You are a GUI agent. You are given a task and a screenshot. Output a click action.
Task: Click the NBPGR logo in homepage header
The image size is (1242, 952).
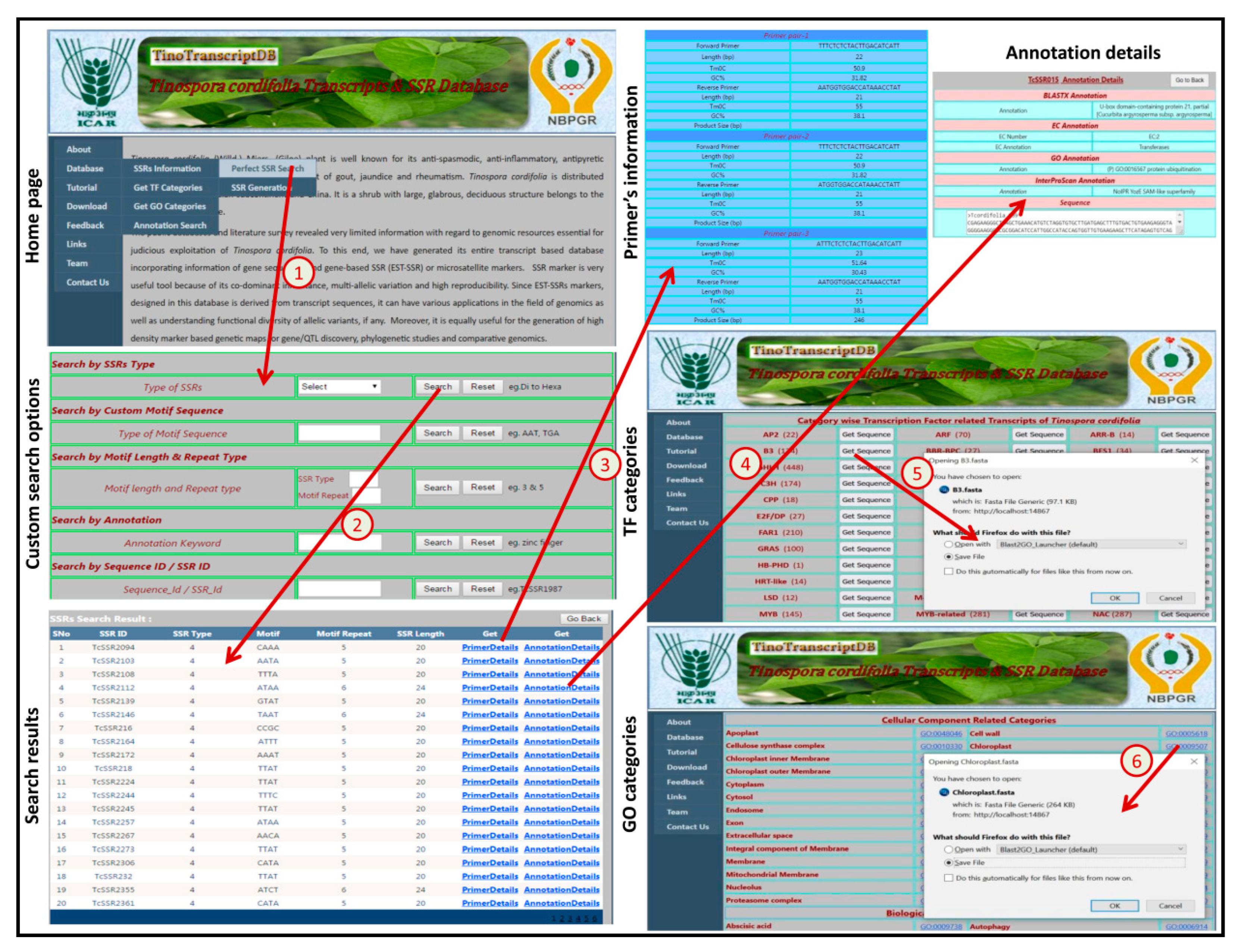tap(571, 79)
